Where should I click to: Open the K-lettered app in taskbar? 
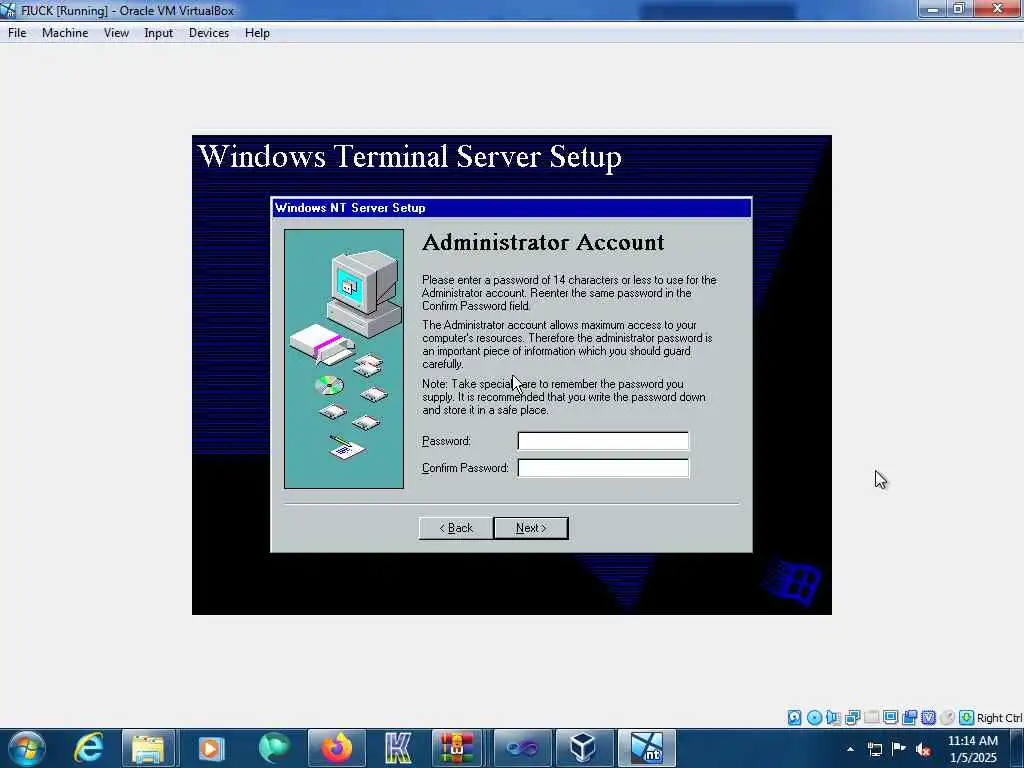pyautogui.click(x=398, y=748)
